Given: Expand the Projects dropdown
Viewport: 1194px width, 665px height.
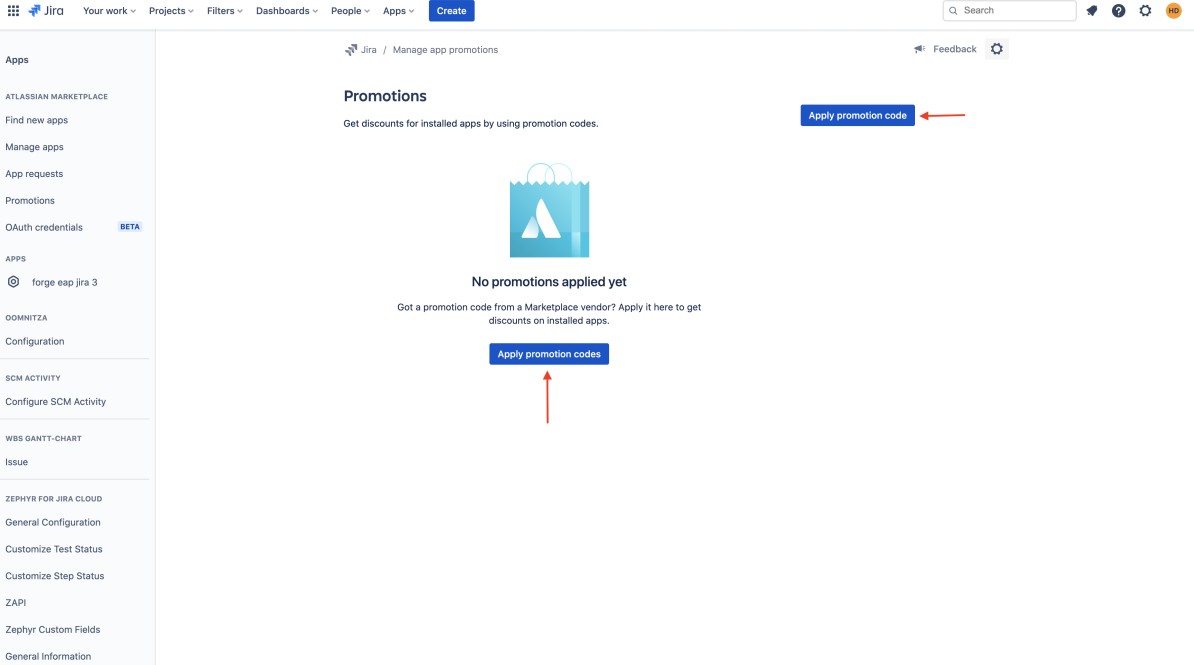Looking at the screenshot, I should pos(168,11).
